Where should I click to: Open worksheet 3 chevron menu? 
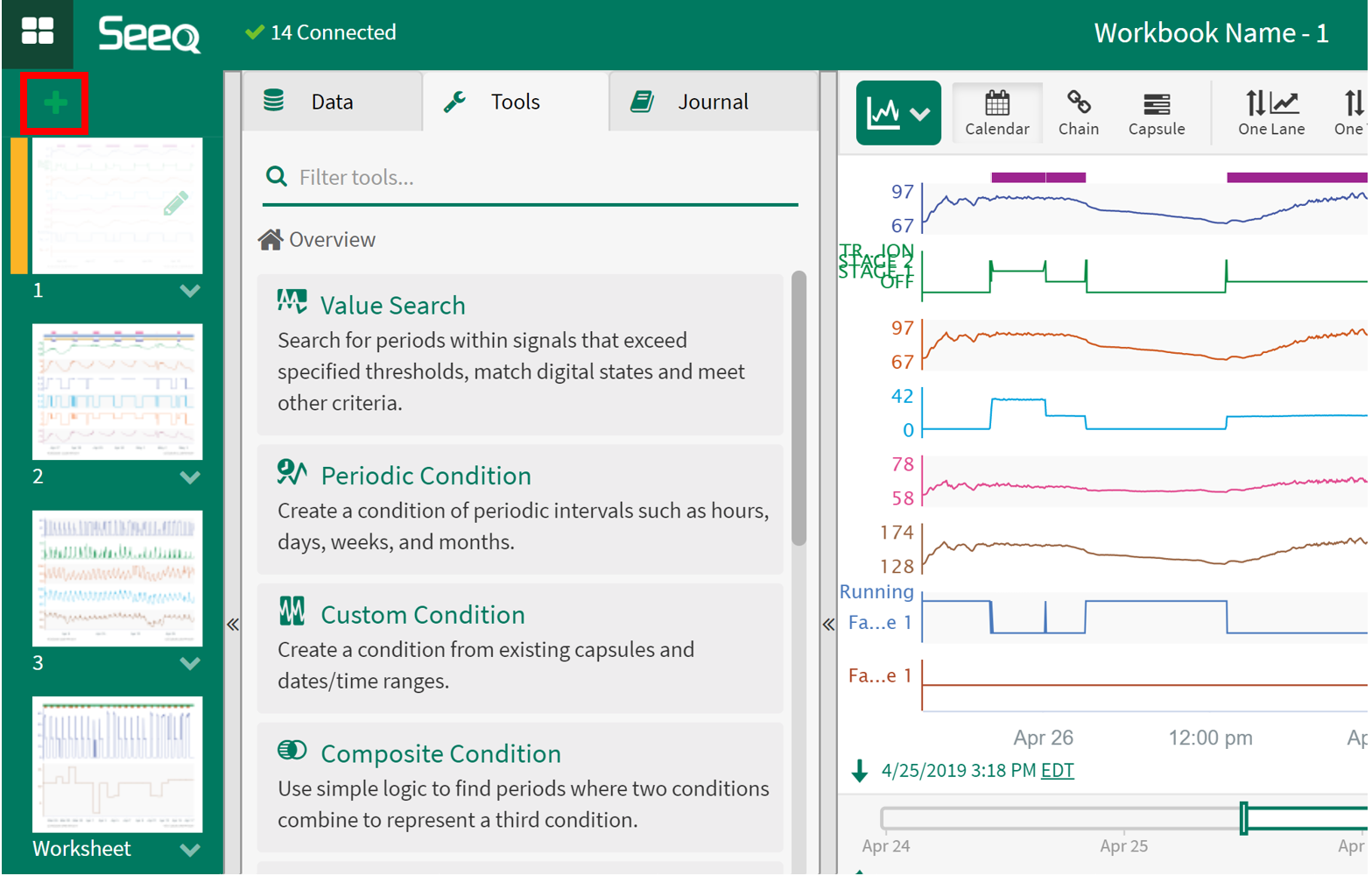coord(190,664)
